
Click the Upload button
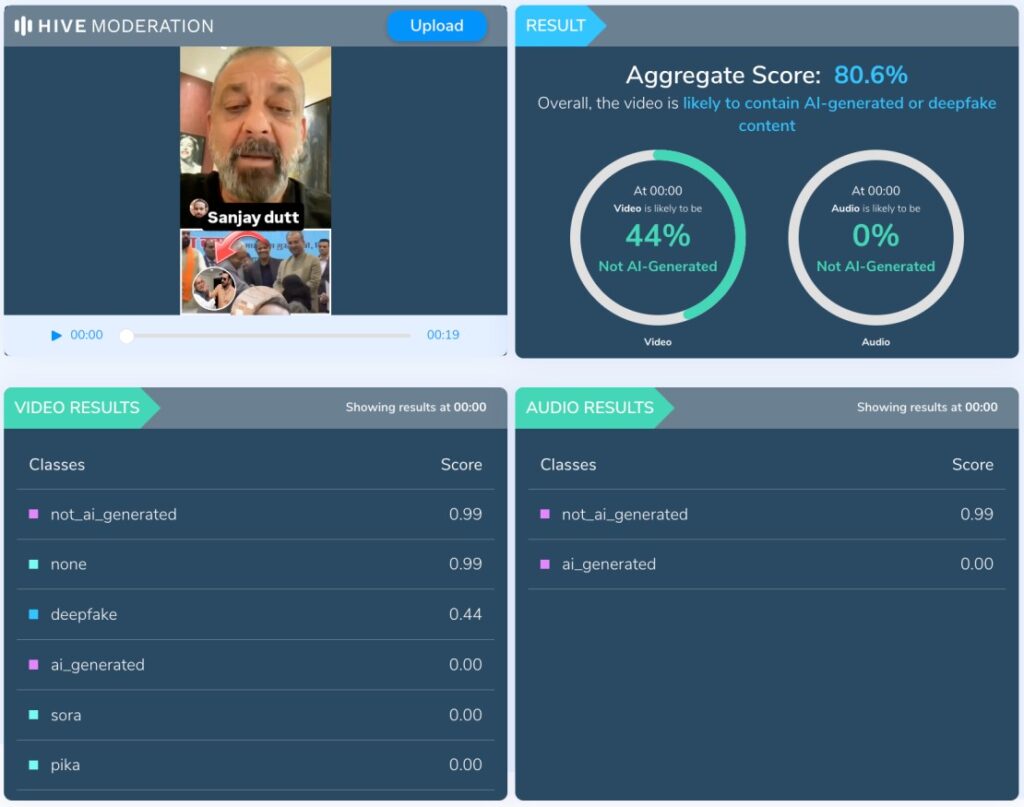click(437, 26)
